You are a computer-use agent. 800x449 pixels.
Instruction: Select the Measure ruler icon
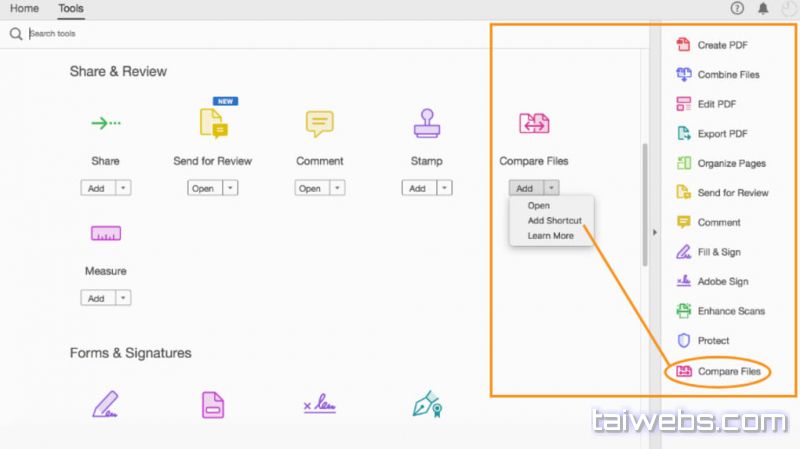pos(105,233)
